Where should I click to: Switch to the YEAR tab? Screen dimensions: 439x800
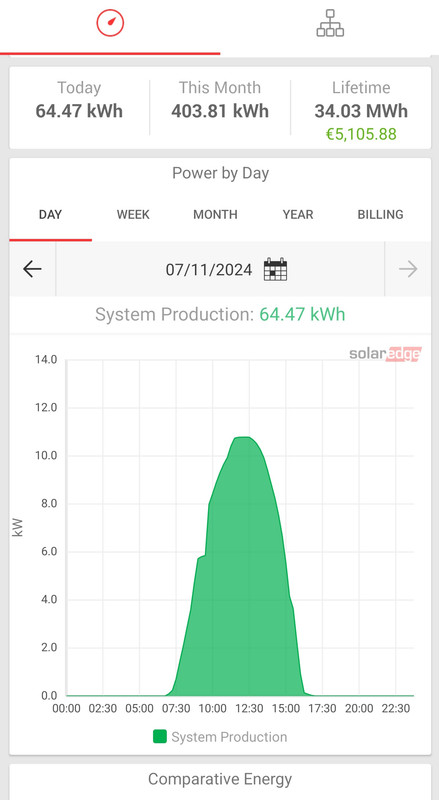coord(298,214)
